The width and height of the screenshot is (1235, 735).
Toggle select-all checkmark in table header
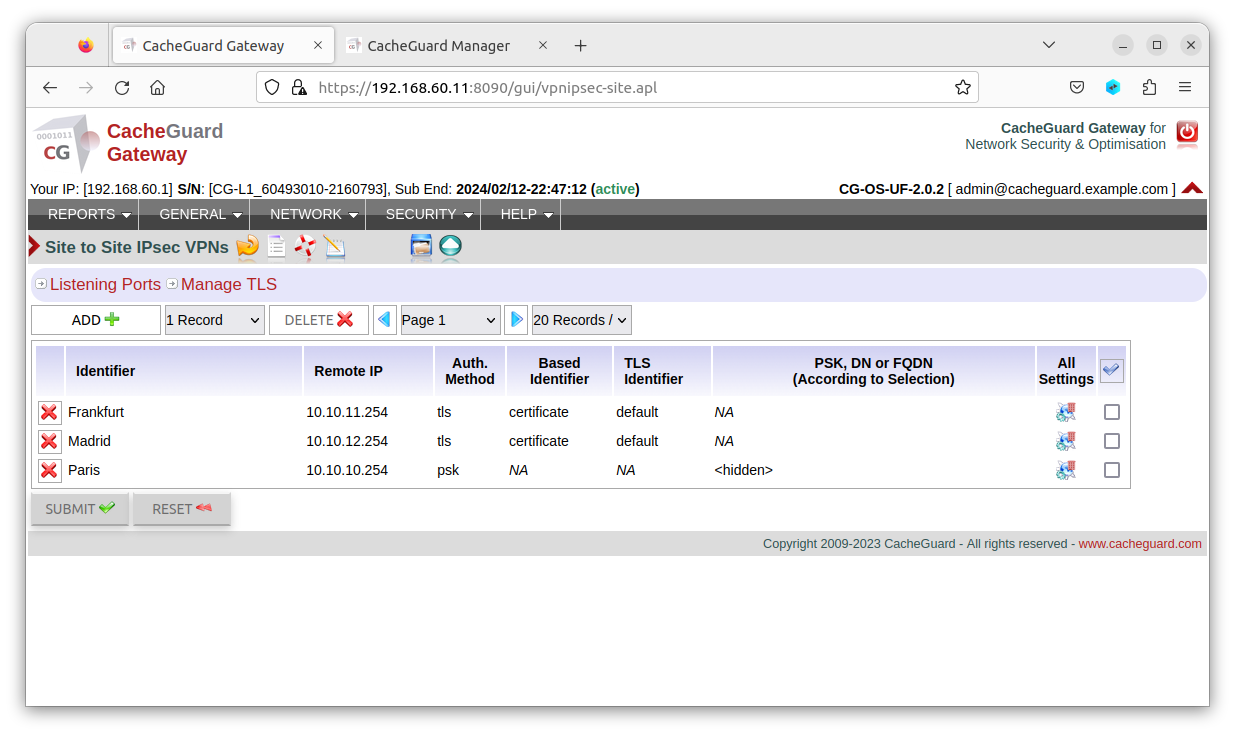(1112, 371)
